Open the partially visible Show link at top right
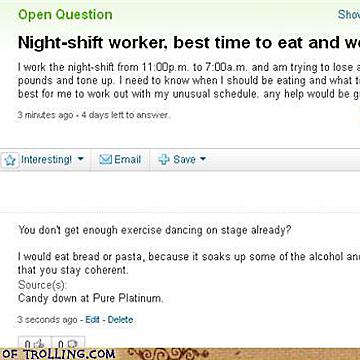360x360 pixels. [349, 15]
